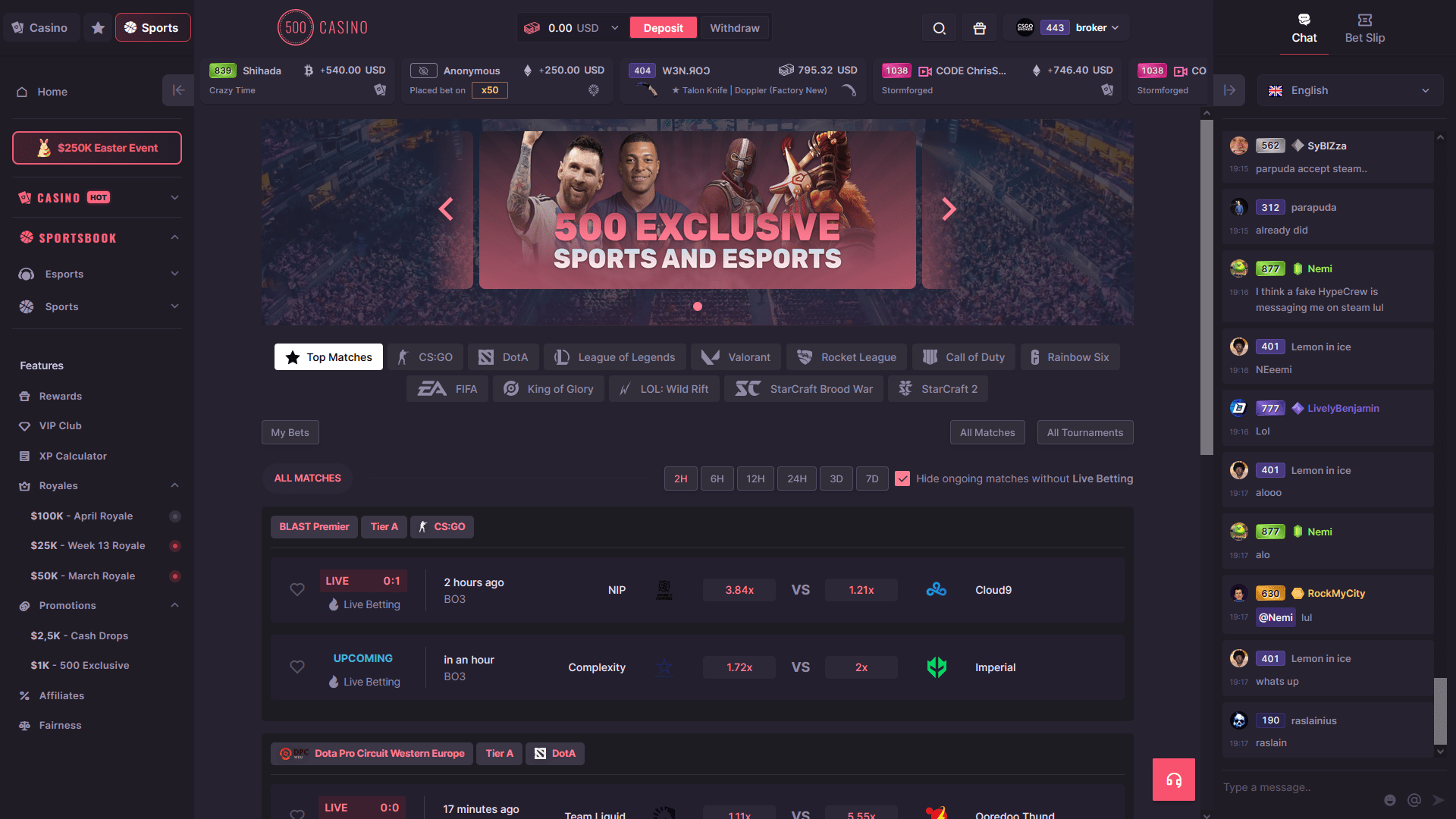Select the 2H time filter
Screen dimensions: 1456x819
681,479
